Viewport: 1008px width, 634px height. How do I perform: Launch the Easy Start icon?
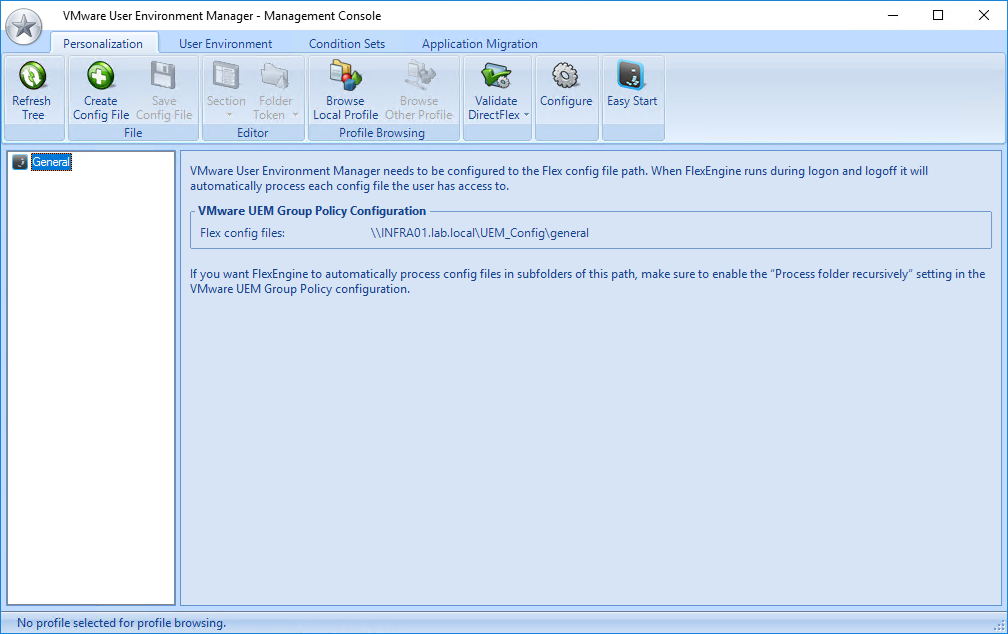pyautogui.click(x=632, y=76)
